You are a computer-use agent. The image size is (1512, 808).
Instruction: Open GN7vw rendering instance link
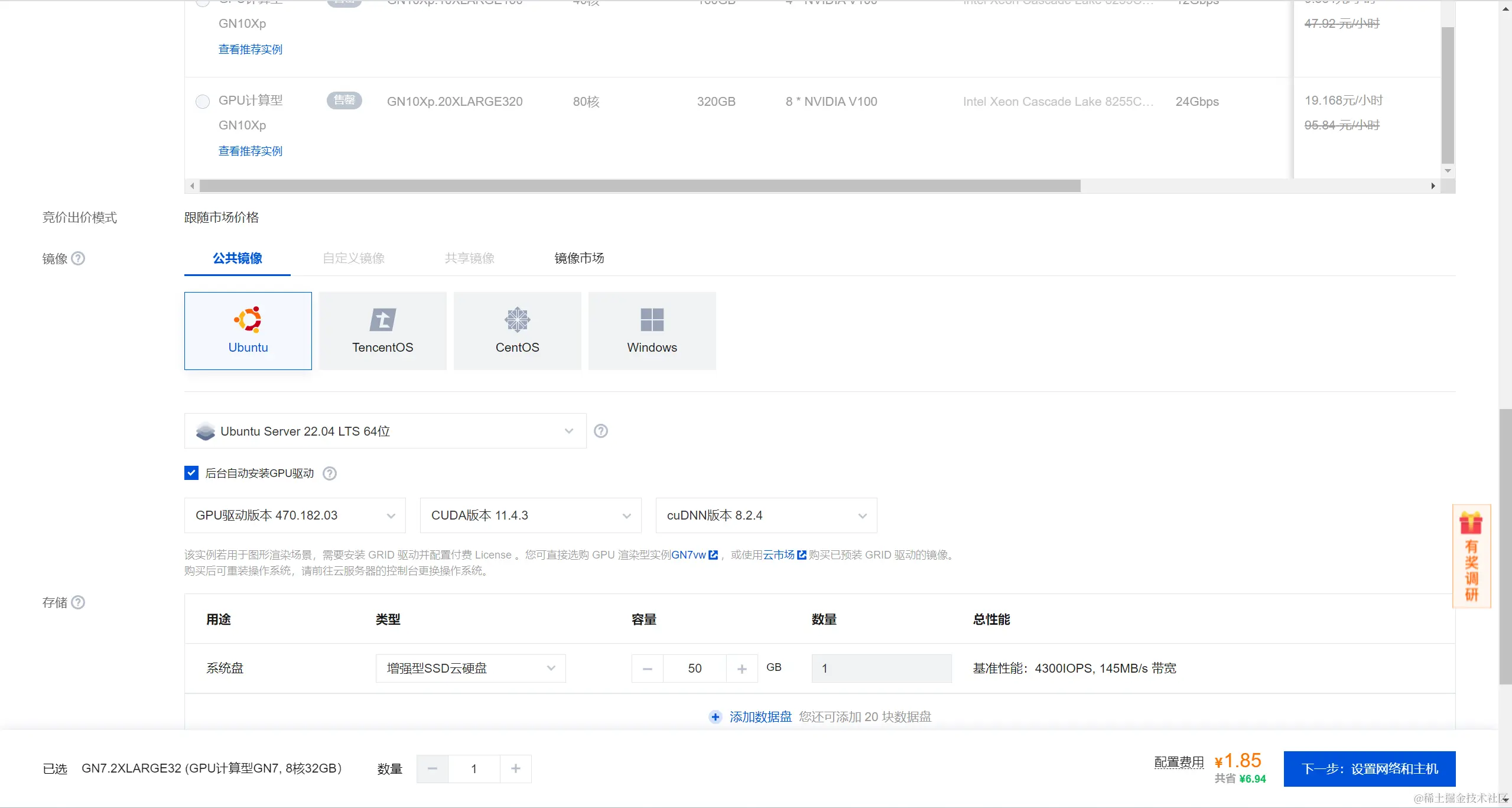point(689,555)
